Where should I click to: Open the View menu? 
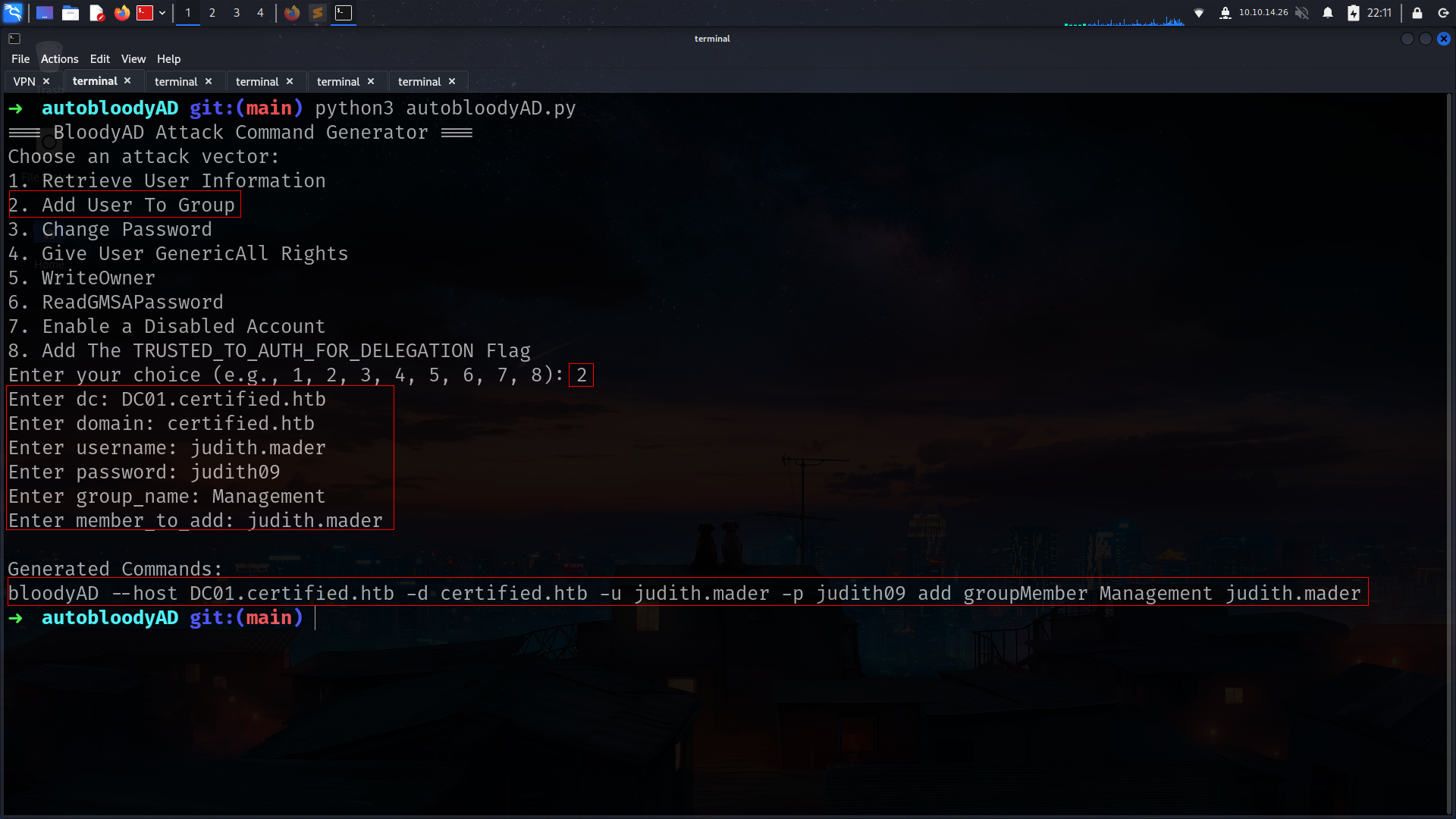133,59
